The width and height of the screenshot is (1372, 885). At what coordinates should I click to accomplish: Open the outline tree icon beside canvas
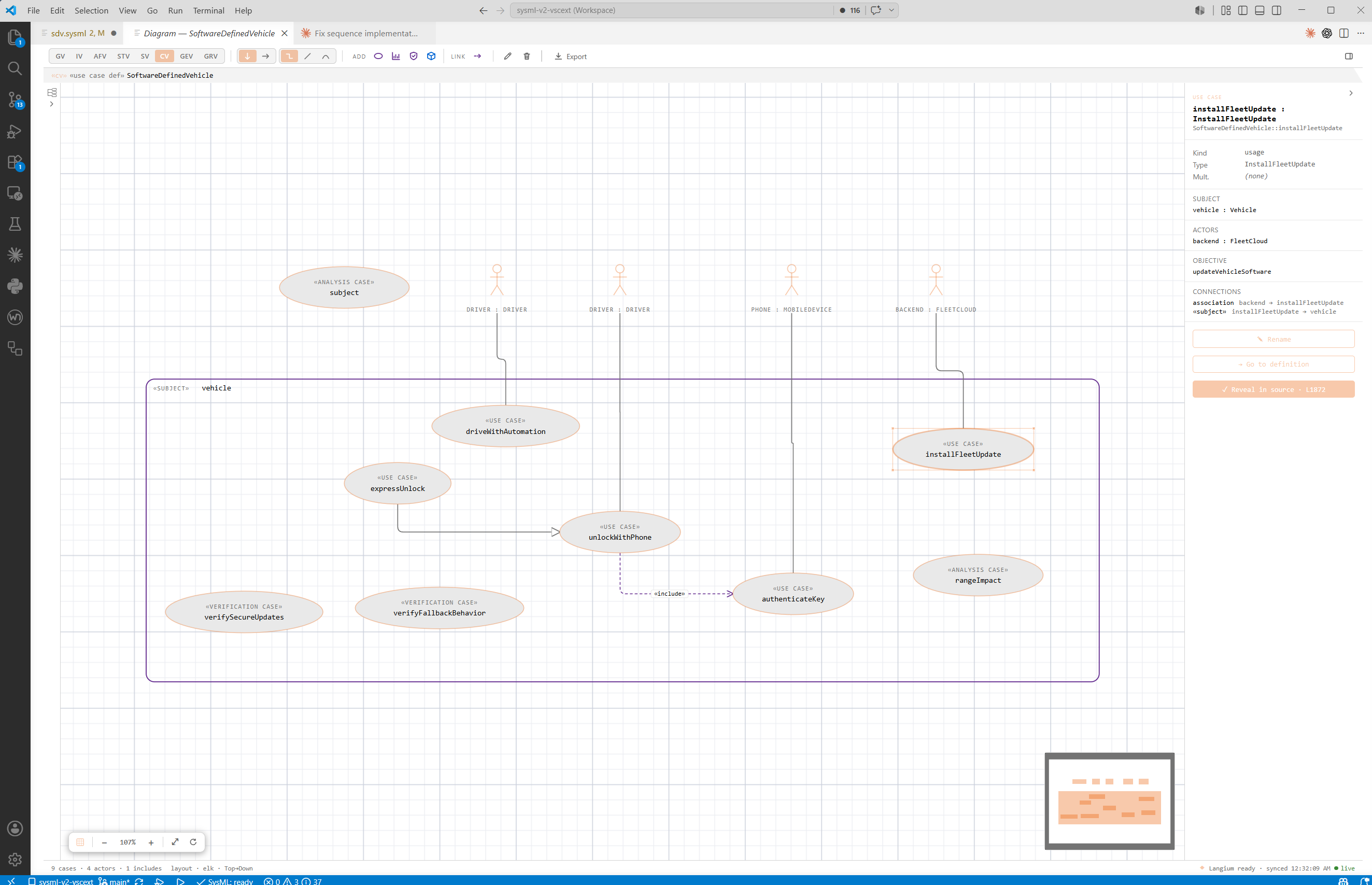point(52,92)
